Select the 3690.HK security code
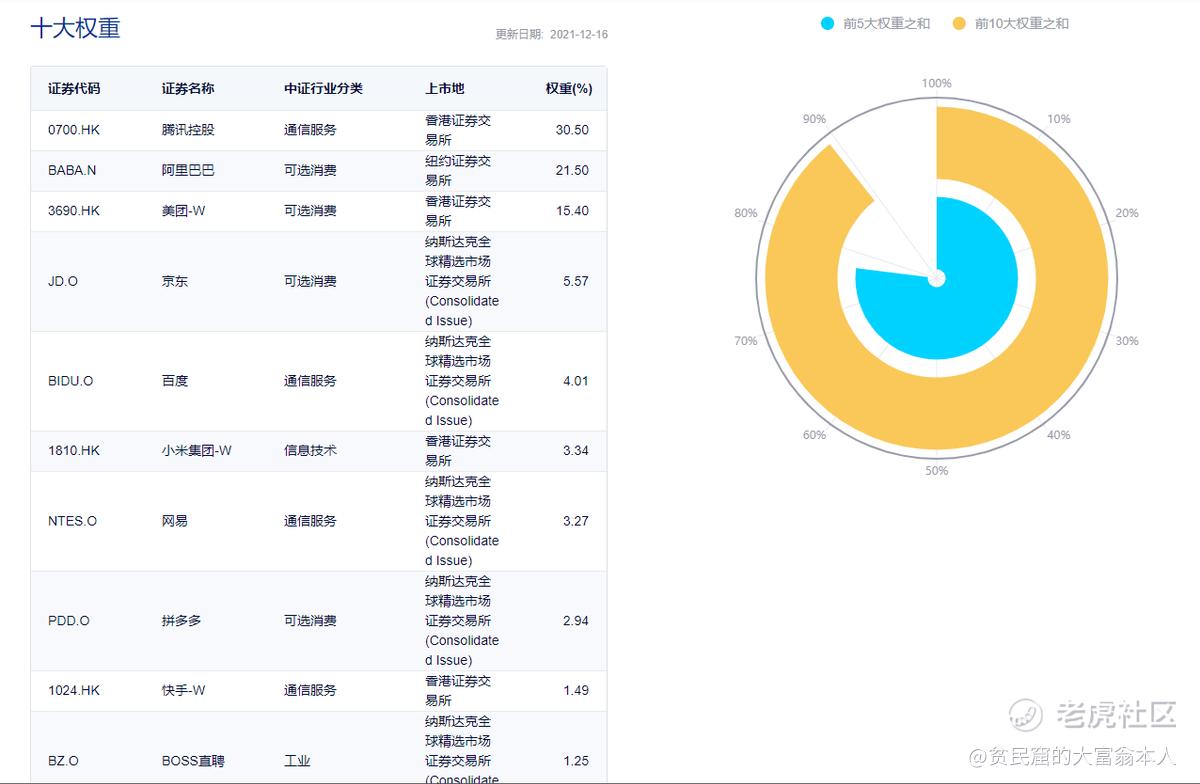 click(74, 211)
